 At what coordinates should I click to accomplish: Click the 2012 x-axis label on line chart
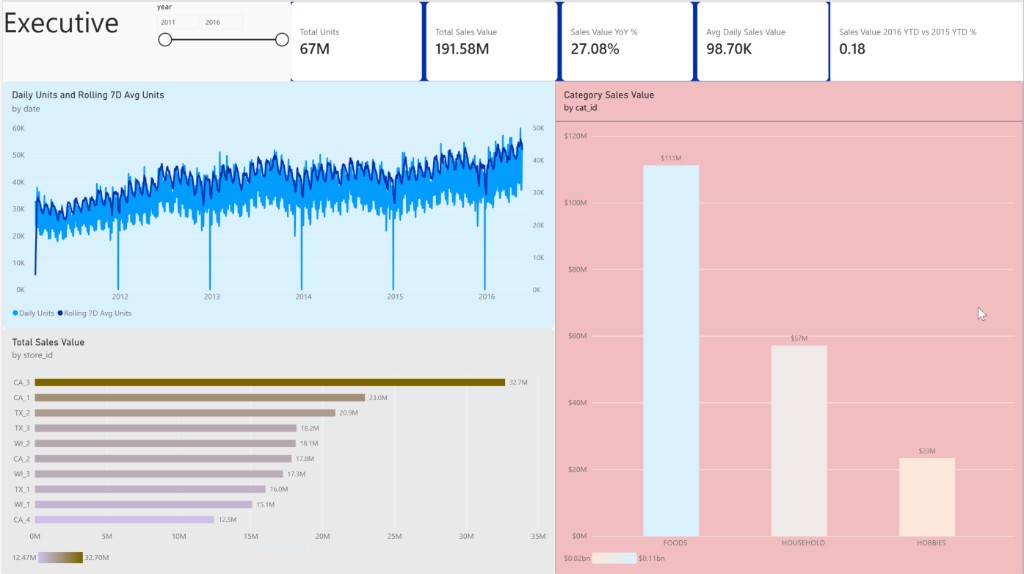pyautogui.click(x=120, y=296)
